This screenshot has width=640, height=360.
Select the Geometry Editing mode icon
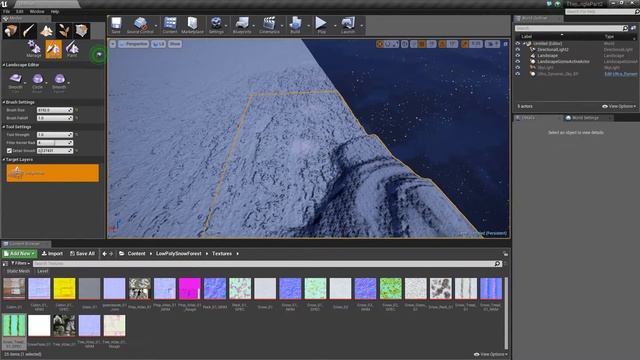click(81, 31)
